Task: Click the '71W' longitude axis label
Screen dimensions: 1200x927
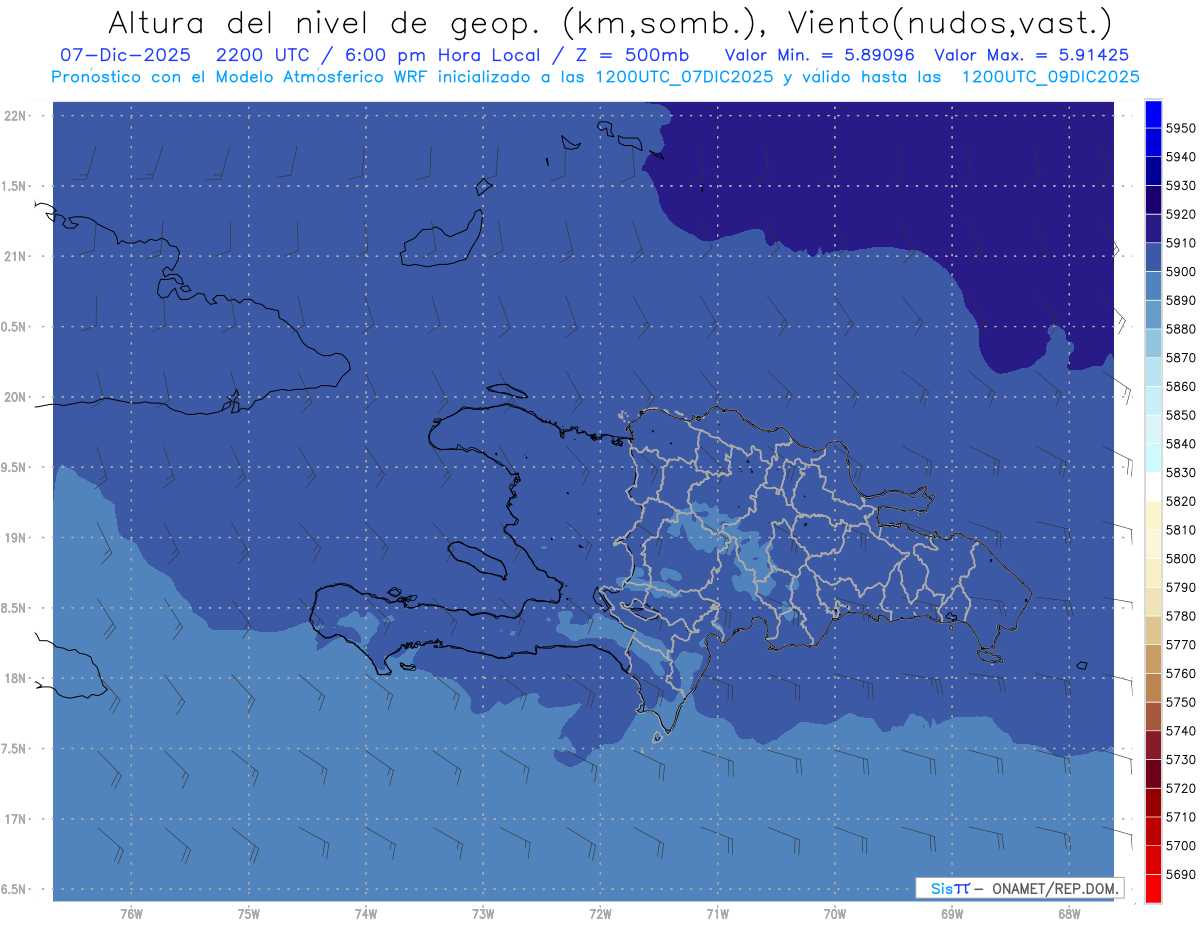Action: tap(717, 914)
